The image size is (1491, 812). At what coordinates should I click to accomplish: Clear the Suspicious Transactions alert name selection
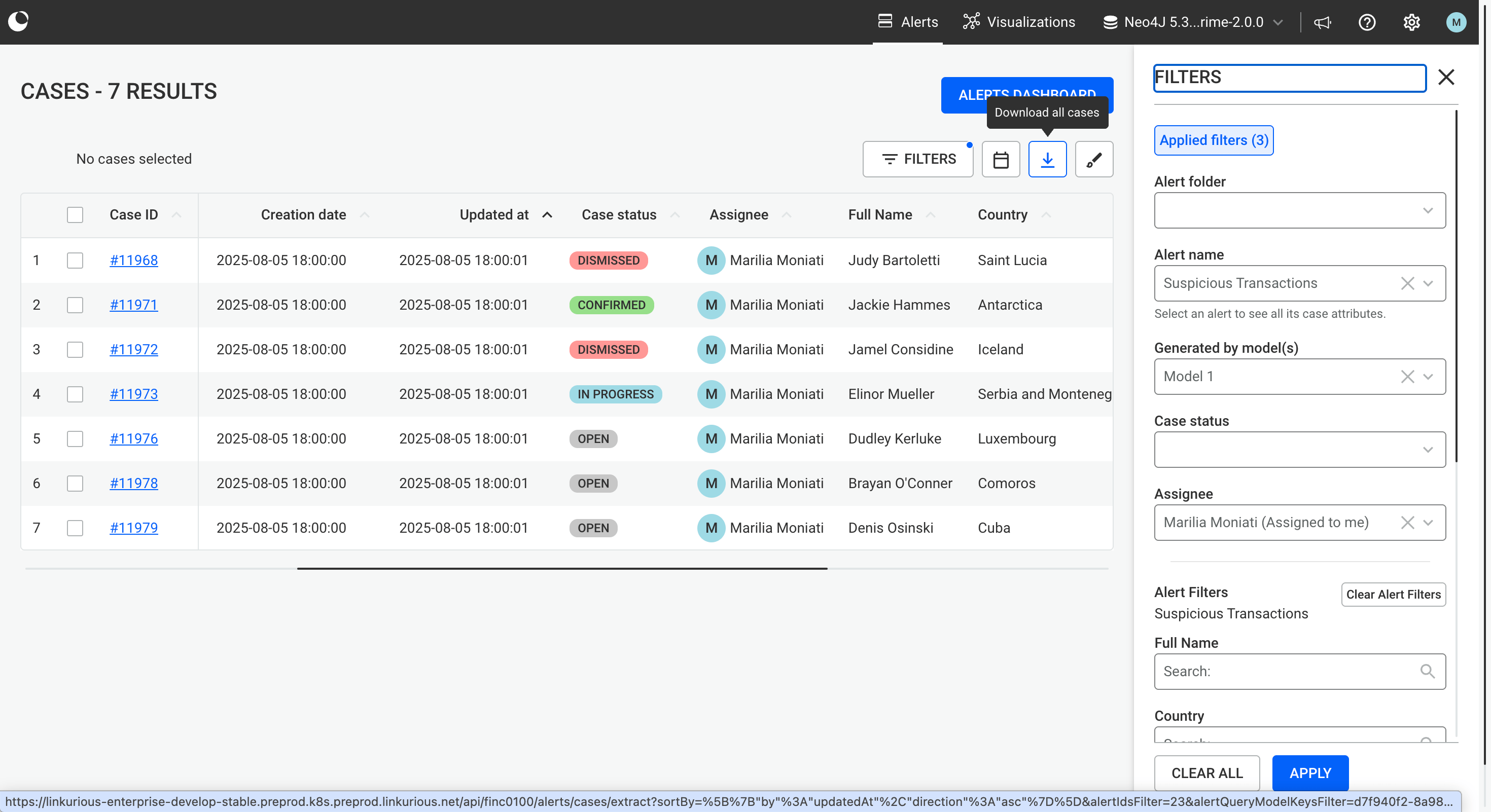point(1407,283)
